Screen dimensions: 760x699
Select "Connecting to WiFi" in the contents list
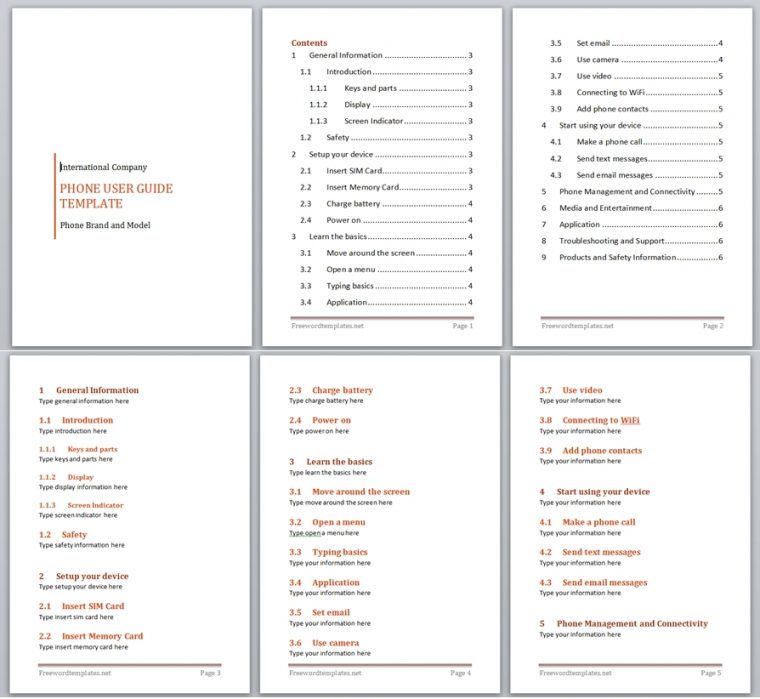tap(610, 93)
